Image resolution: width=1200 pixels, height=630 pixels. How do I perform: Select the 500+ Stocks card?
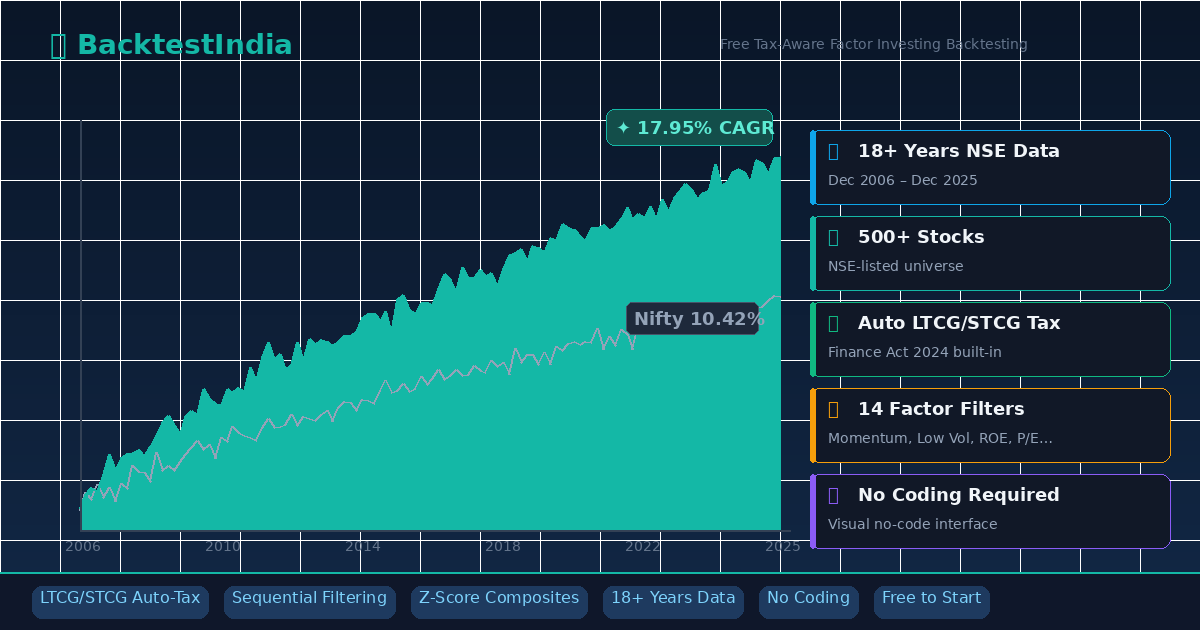[x=990, y=253]
